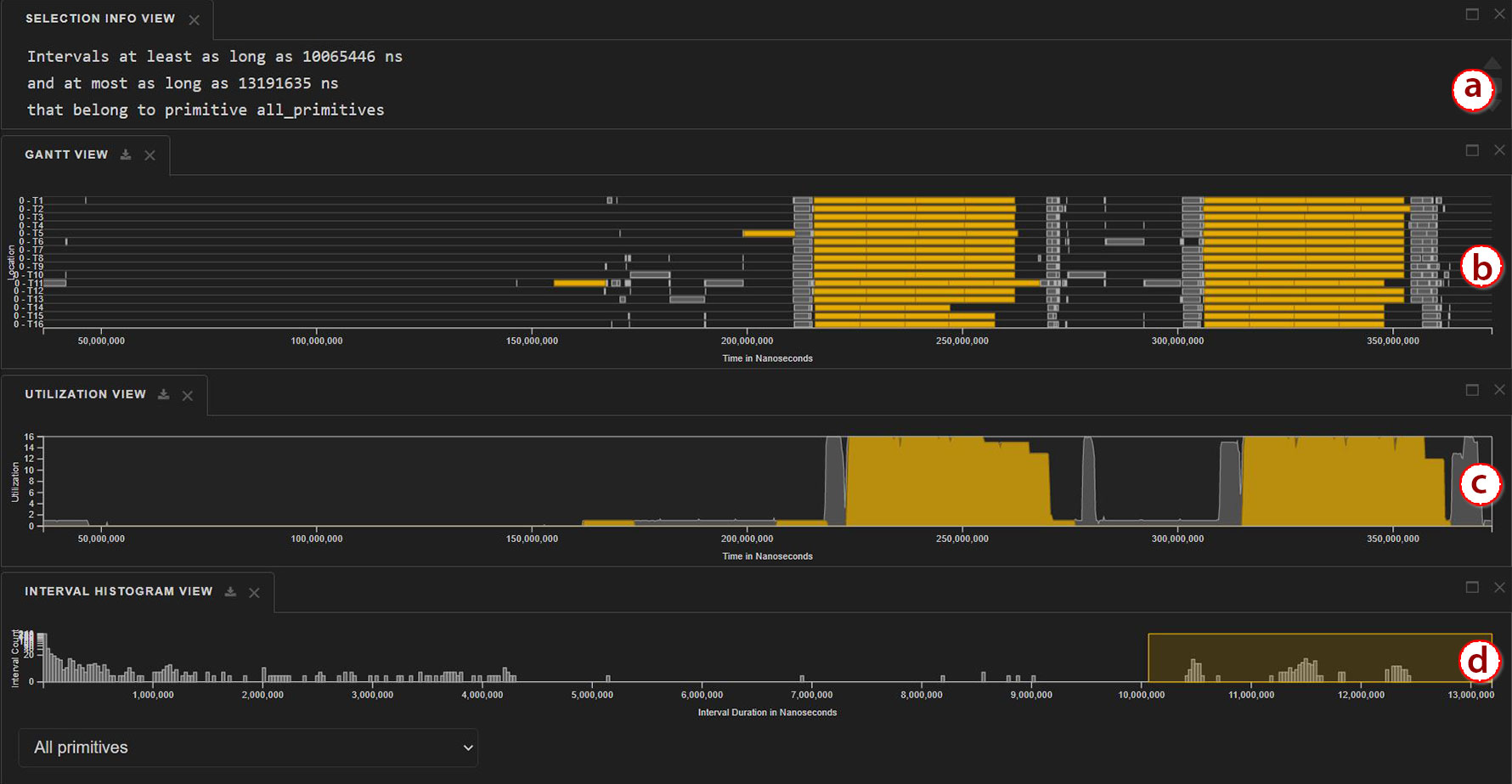1512x784 pixels.
Task: Maximize the Utilization View panel
Action: pyautogui.click(x=1473, y=389)
